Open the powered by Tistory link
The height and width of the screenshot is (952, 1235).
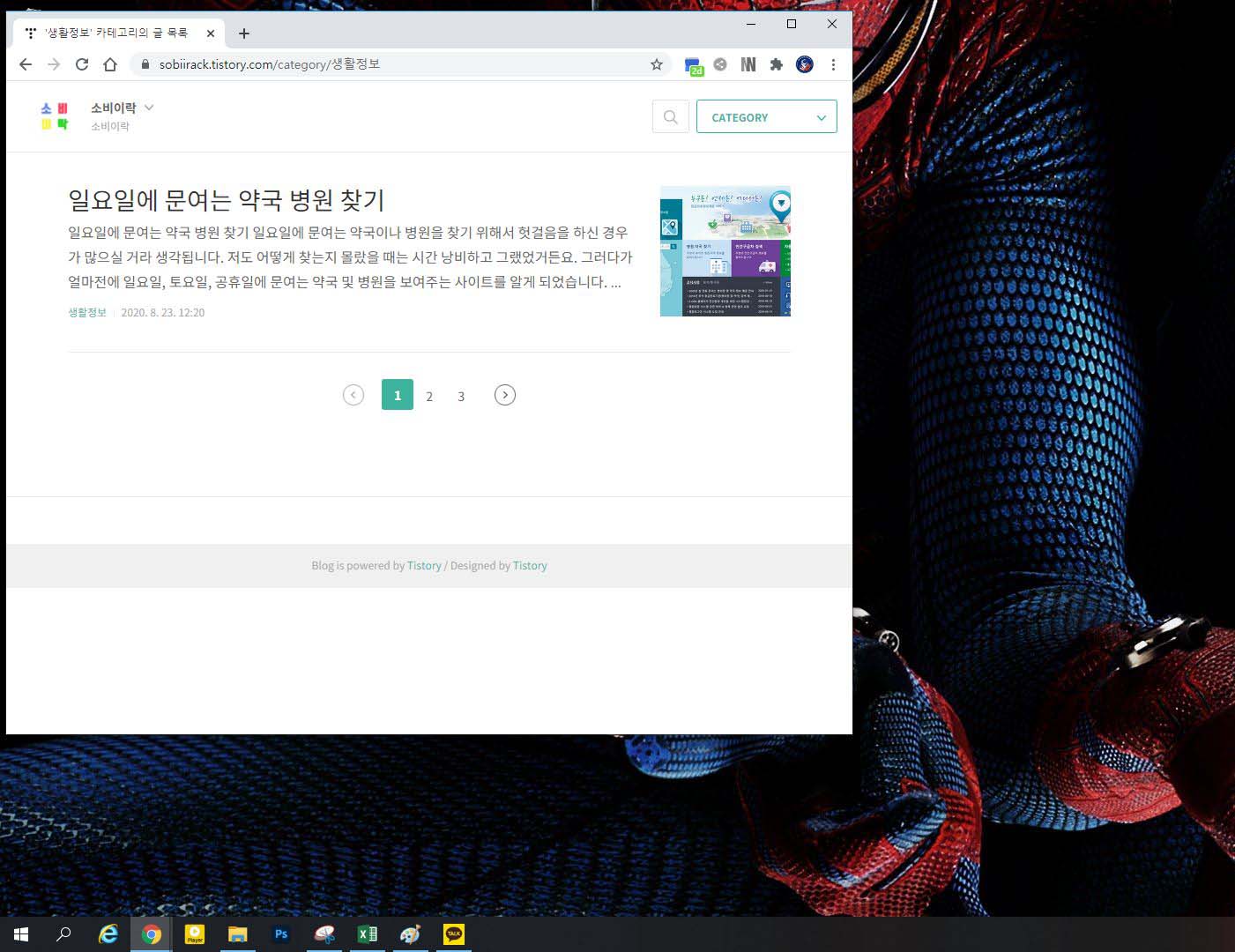[424, 566]
